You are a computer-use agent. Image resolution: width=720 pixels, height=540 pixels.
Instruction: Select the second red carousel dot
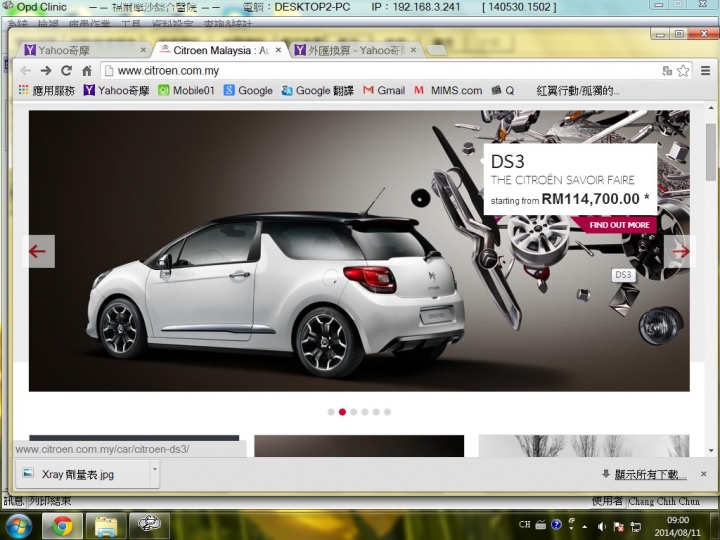coord(342,412)
